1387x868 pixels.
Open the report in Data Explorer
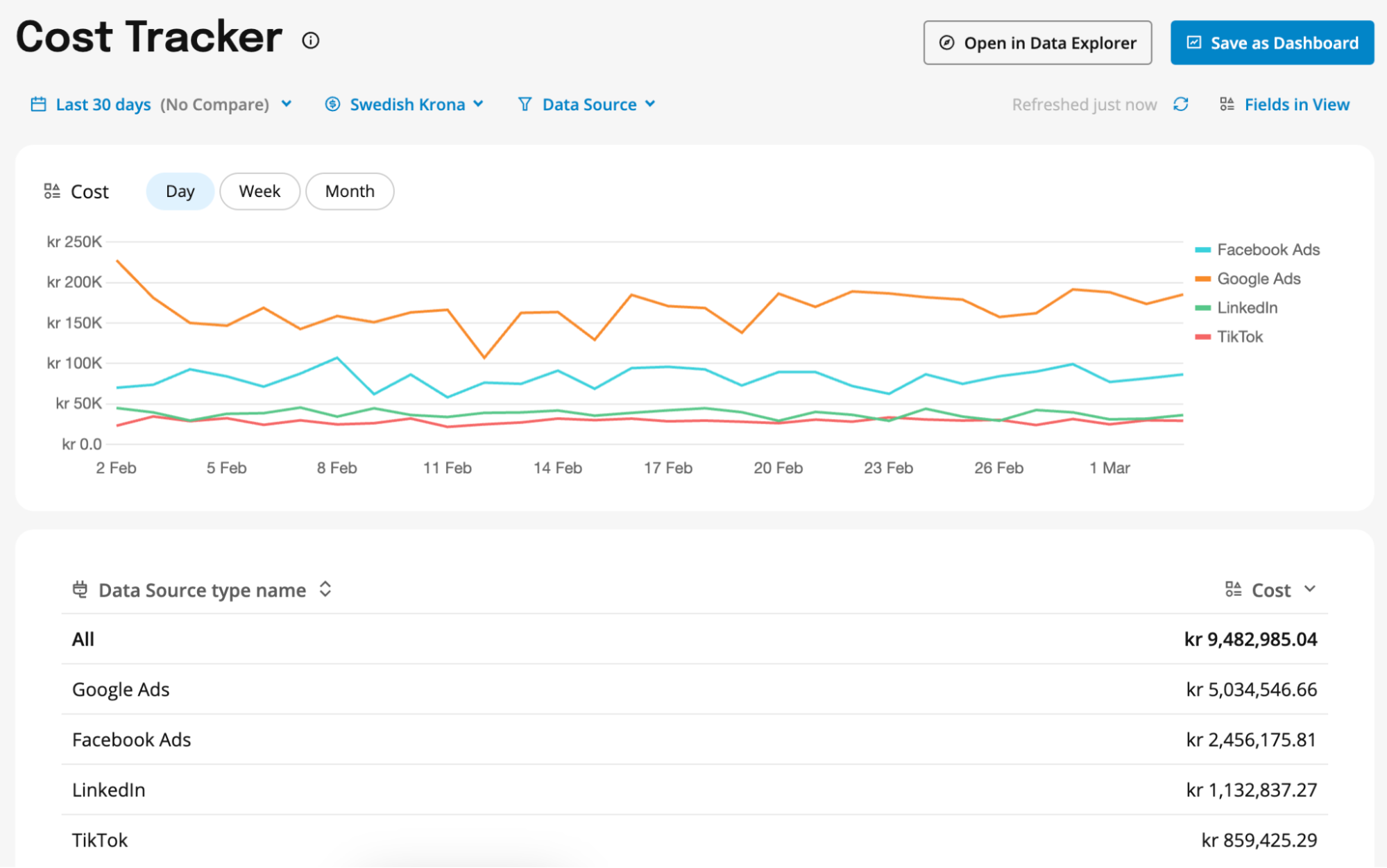point(1037,42)
